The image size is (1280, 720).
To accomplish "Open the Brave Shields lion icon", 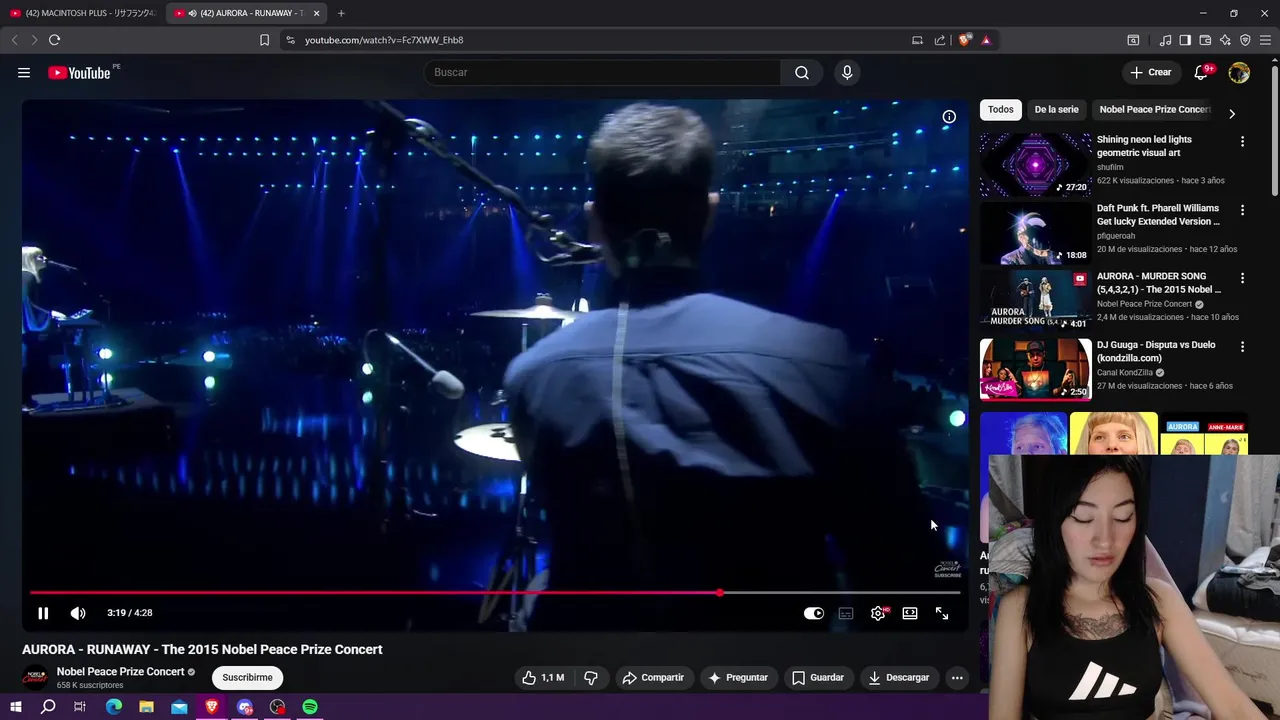I will [964, 40].
